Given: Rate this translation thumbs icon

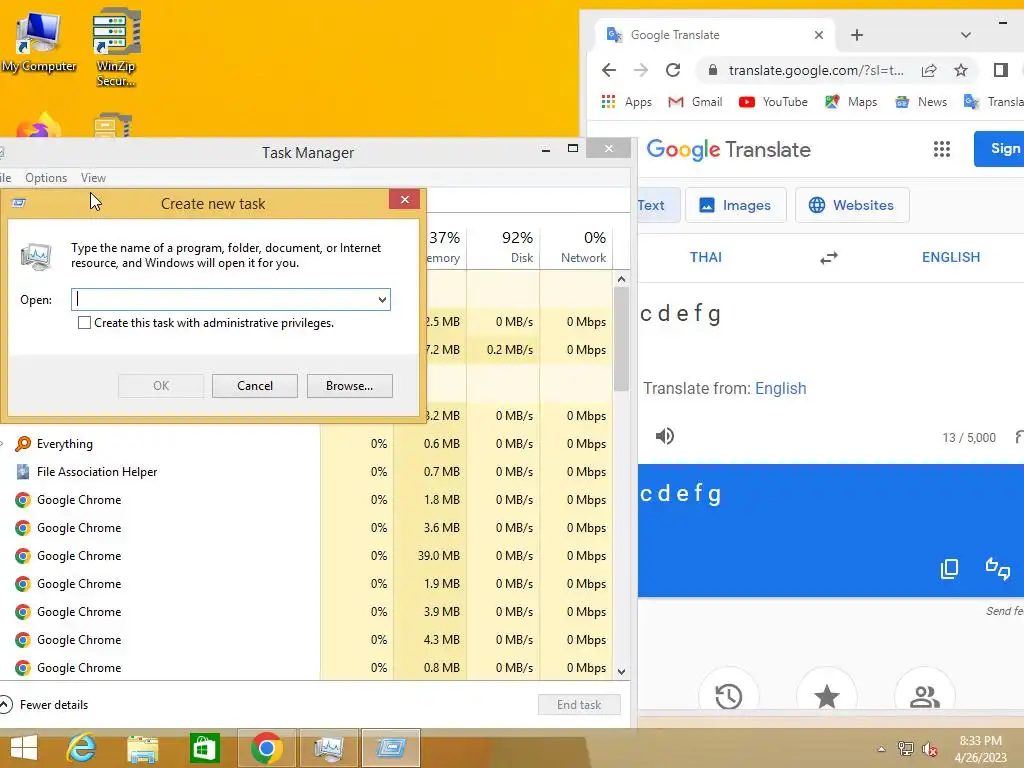Looking at the screenshot, I should click(997, 569).
